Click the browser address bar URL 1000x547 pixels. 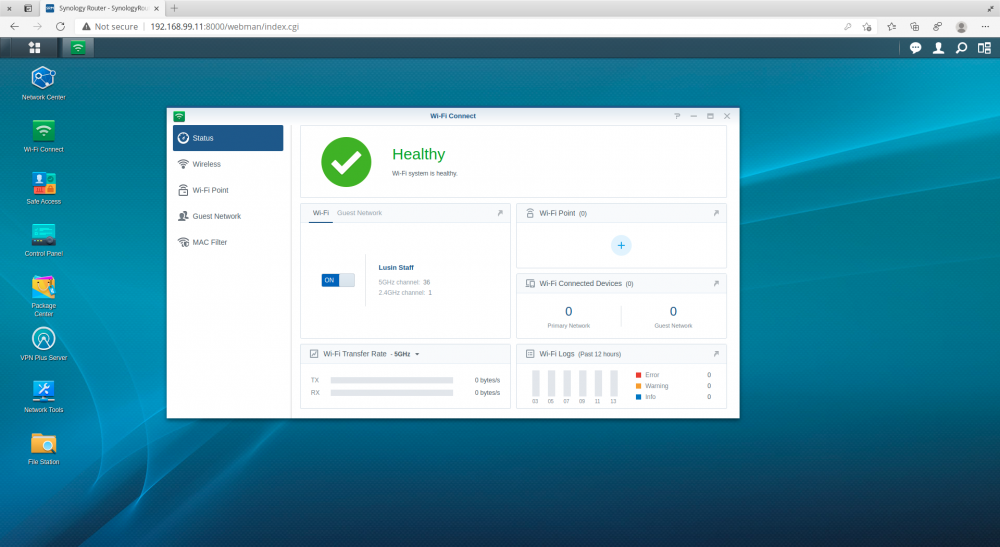click(224, 27)
